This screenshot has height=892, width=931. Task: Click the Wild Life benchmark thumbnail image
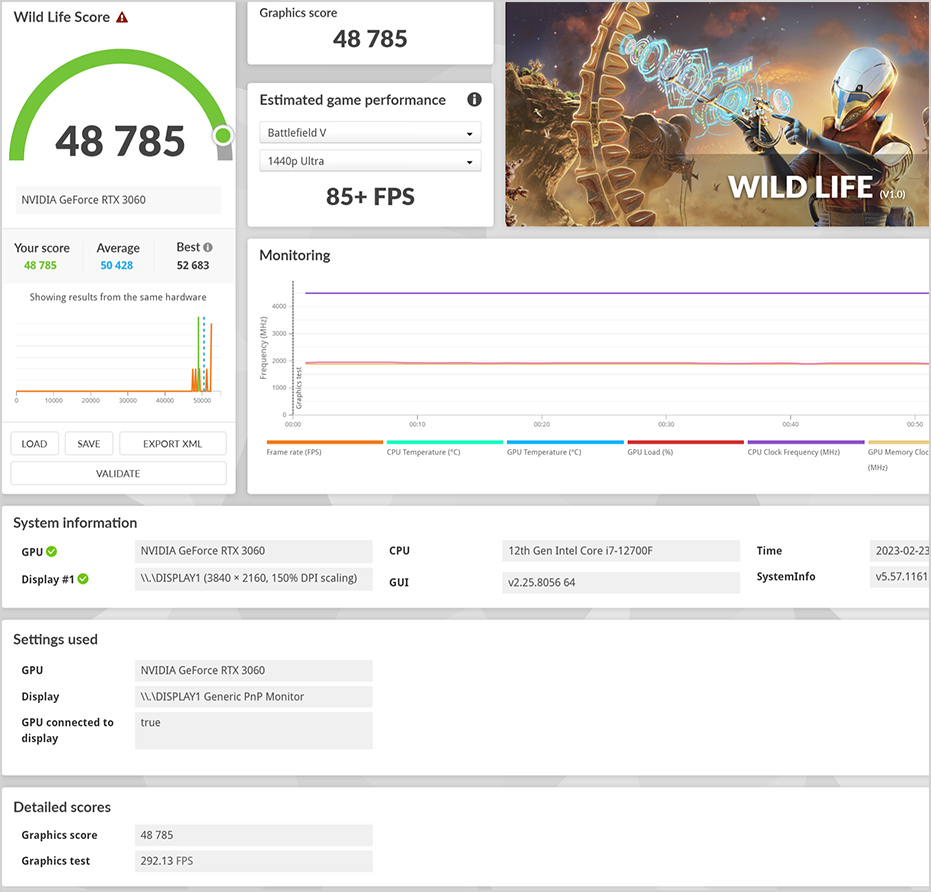tap(717, 114)
